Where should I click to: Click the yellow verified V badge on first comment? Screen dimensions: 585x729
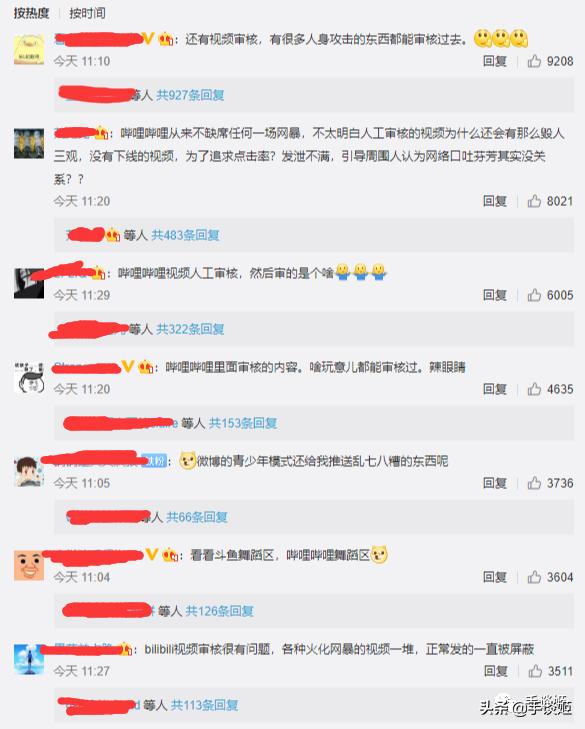click(x=148, y=38)
